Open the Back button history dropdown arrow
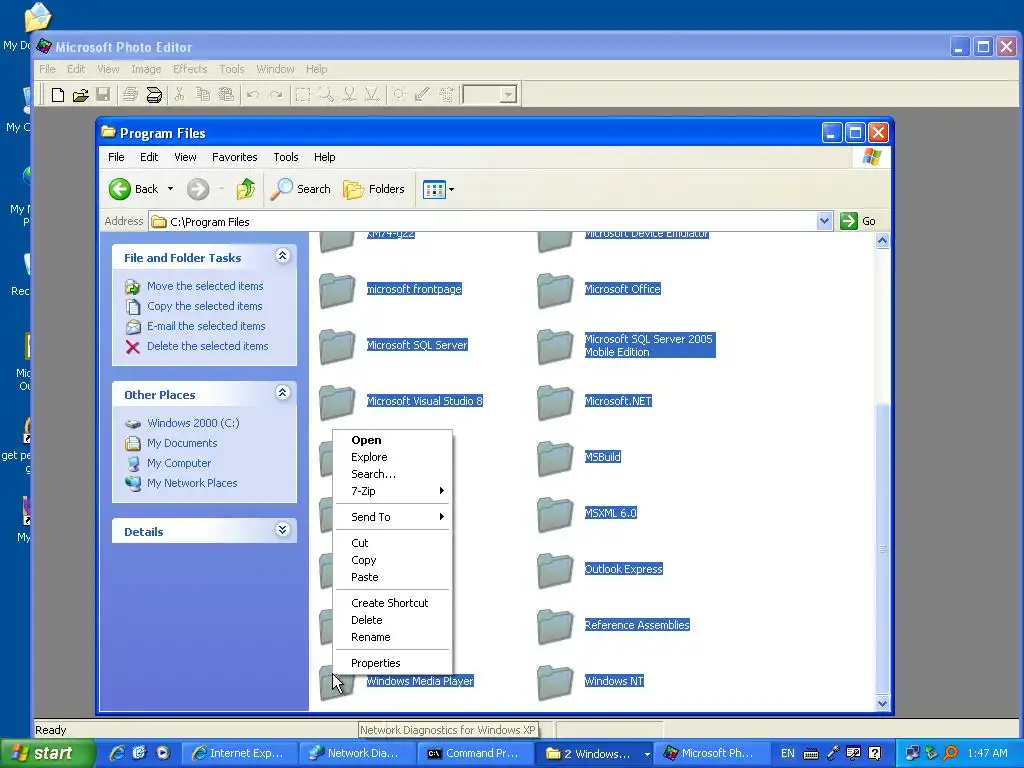This screenshot has width=1024, height=768. (170, 189)
